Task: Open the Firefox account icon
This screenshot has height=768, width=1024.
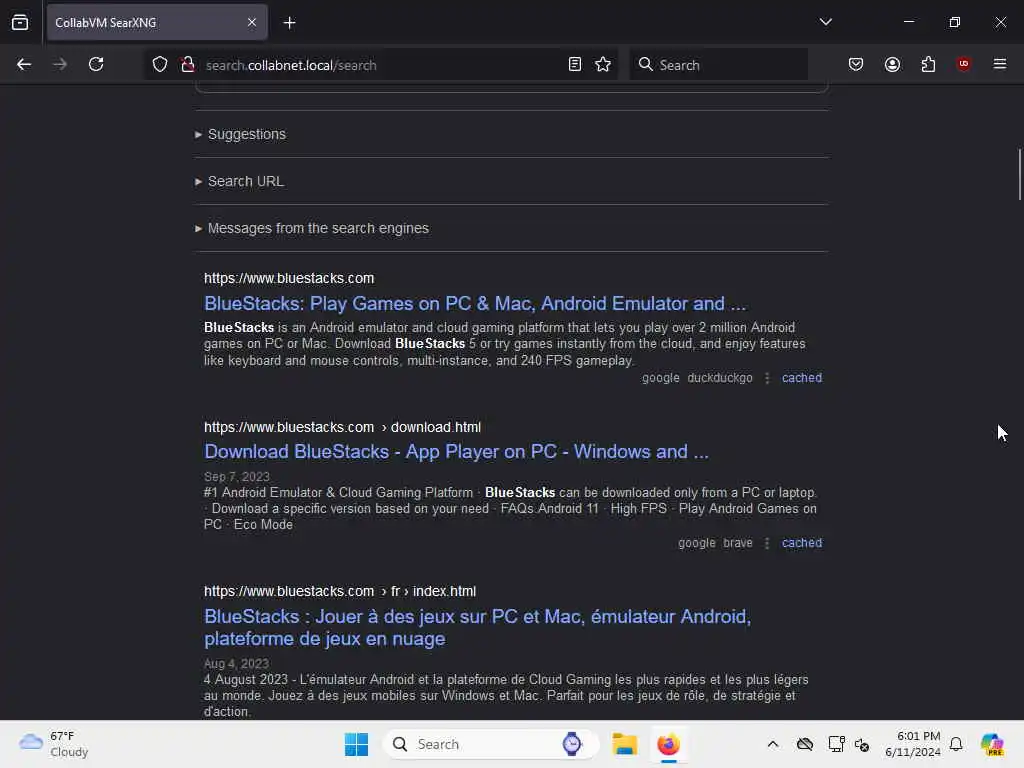Action: click(892, 64)
